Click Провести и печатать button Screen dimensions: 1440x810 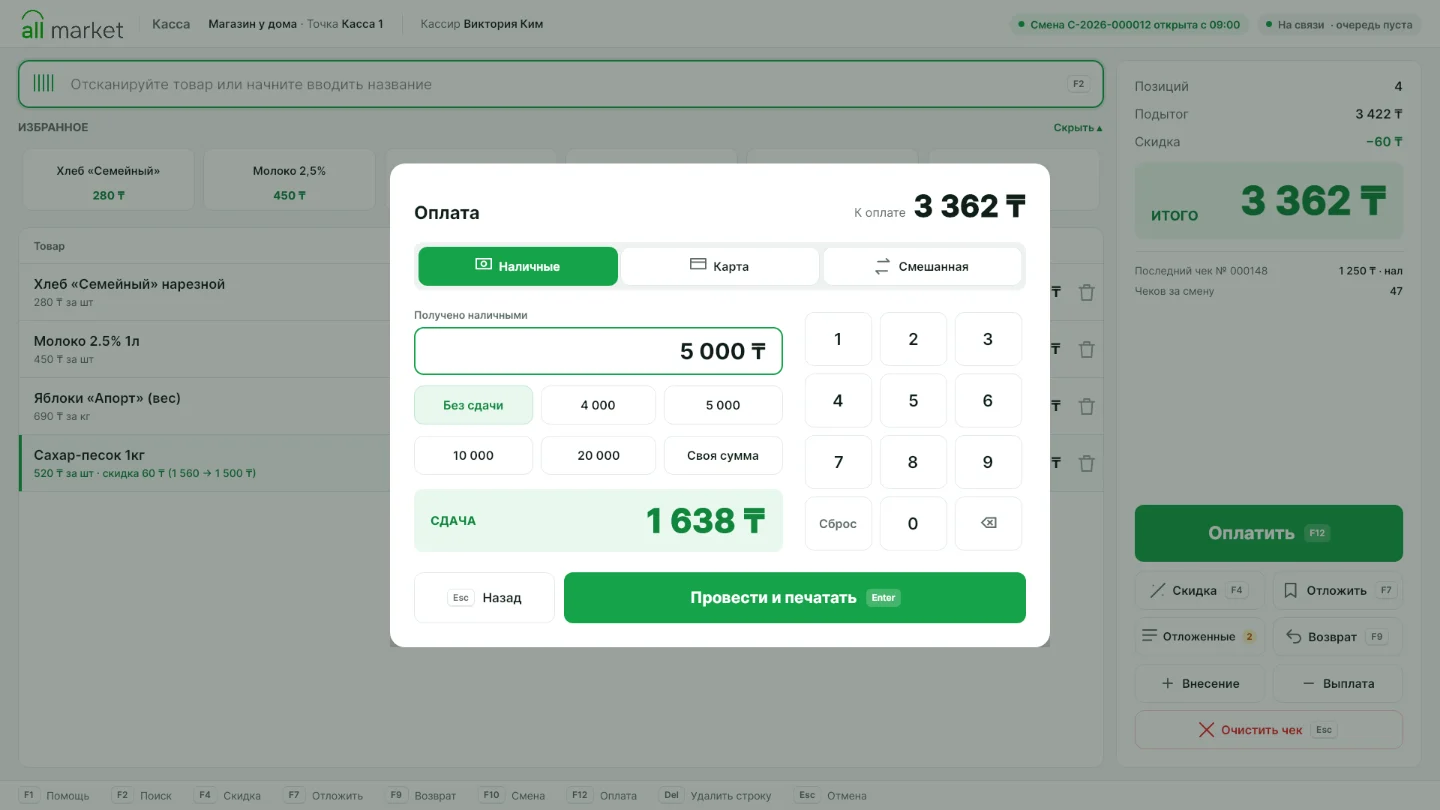(795, 597)
